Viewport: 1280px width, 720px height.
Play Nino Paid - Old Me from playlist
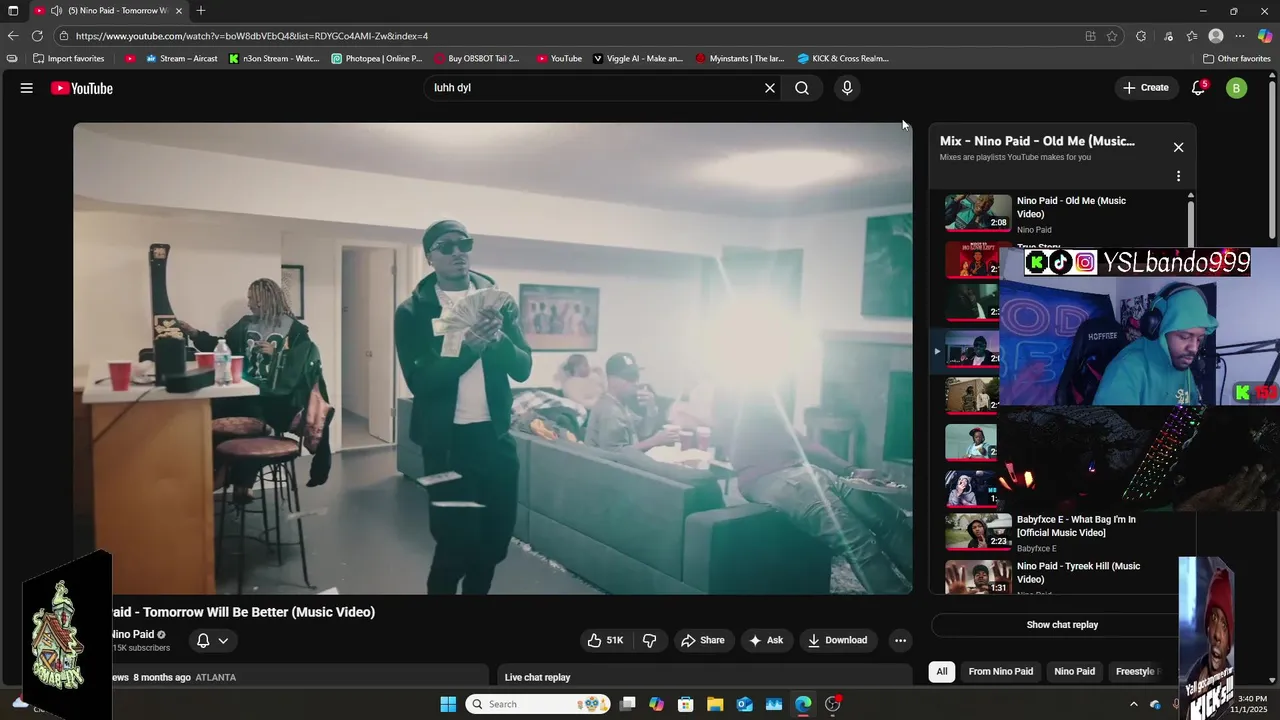pyautogui.click(x=1060, y=214)
